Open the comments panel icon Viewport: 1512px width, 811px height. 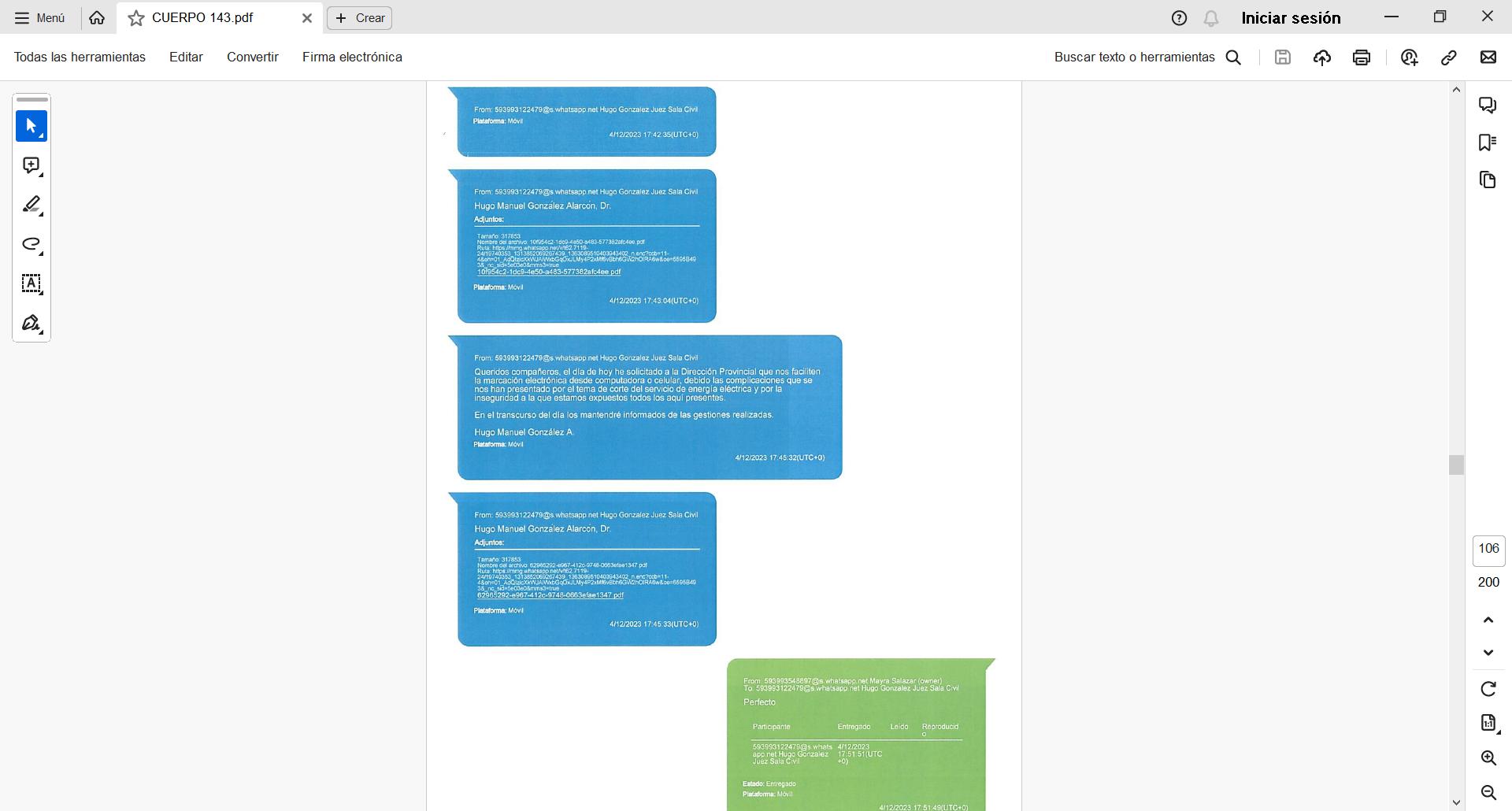click(1488, 105)
